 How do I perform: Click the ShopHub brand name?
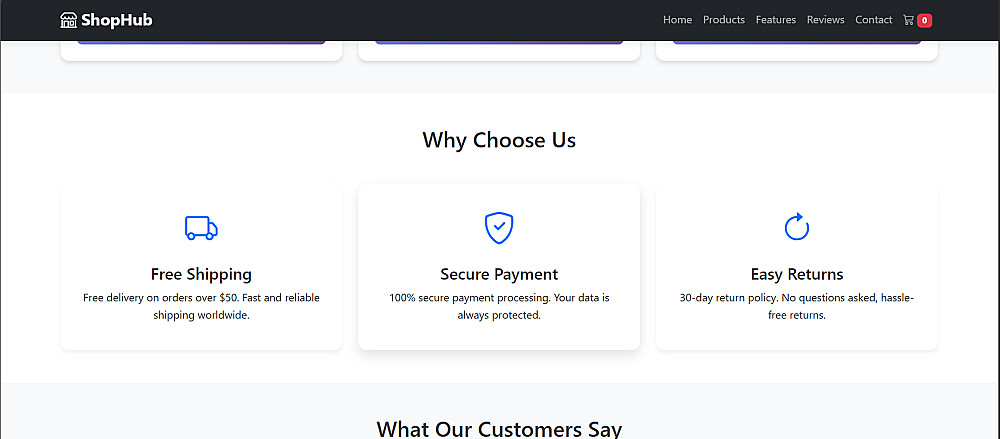click(x=117, y=20)
